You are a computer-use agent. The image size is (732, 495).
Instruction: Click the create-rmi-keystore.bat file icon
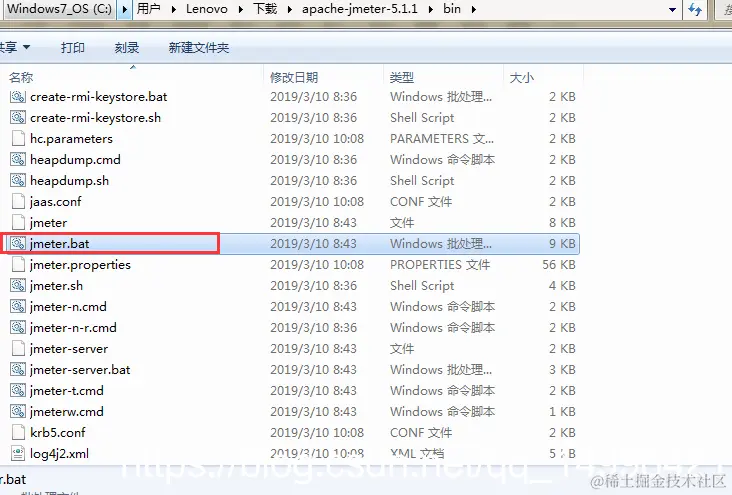[18, 97]
